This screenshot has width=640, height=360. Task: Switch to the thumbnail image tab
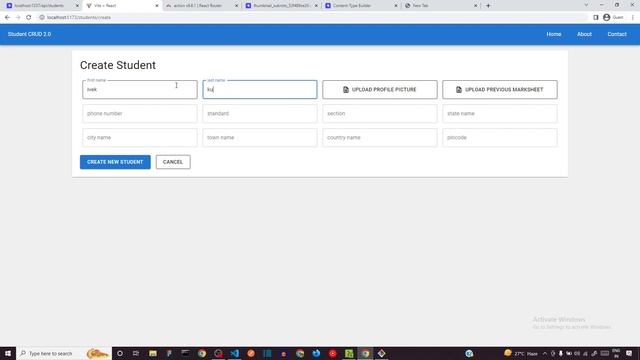[281, 6]
